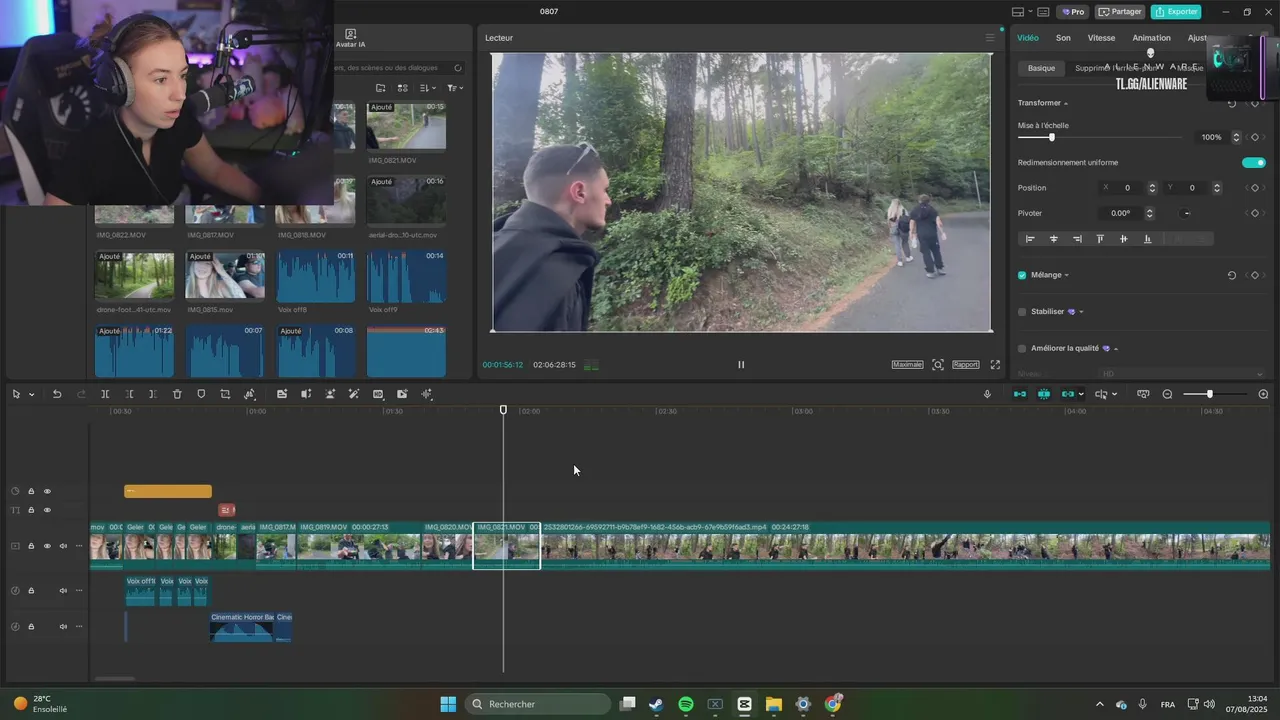
Task: Switch to the Vitesse tab
Action: point(1101,38)
